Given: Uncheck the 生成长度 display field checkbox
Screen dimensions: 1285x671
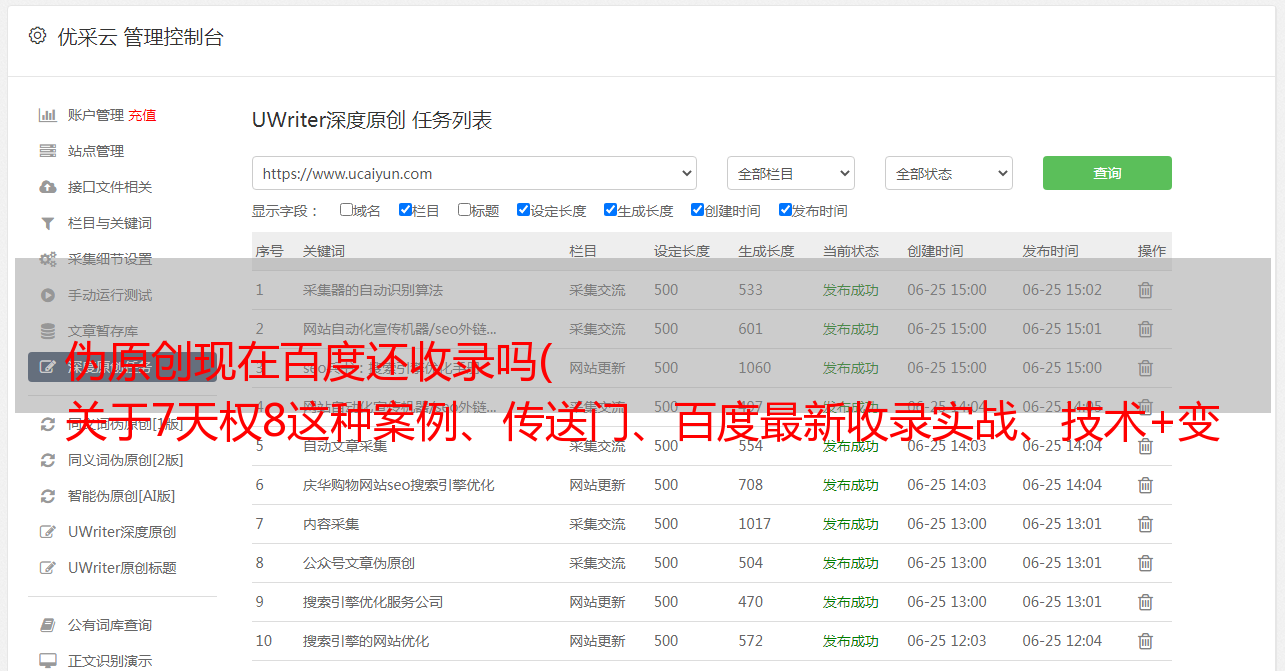Looking at the screenshot, I should (610, 210).
